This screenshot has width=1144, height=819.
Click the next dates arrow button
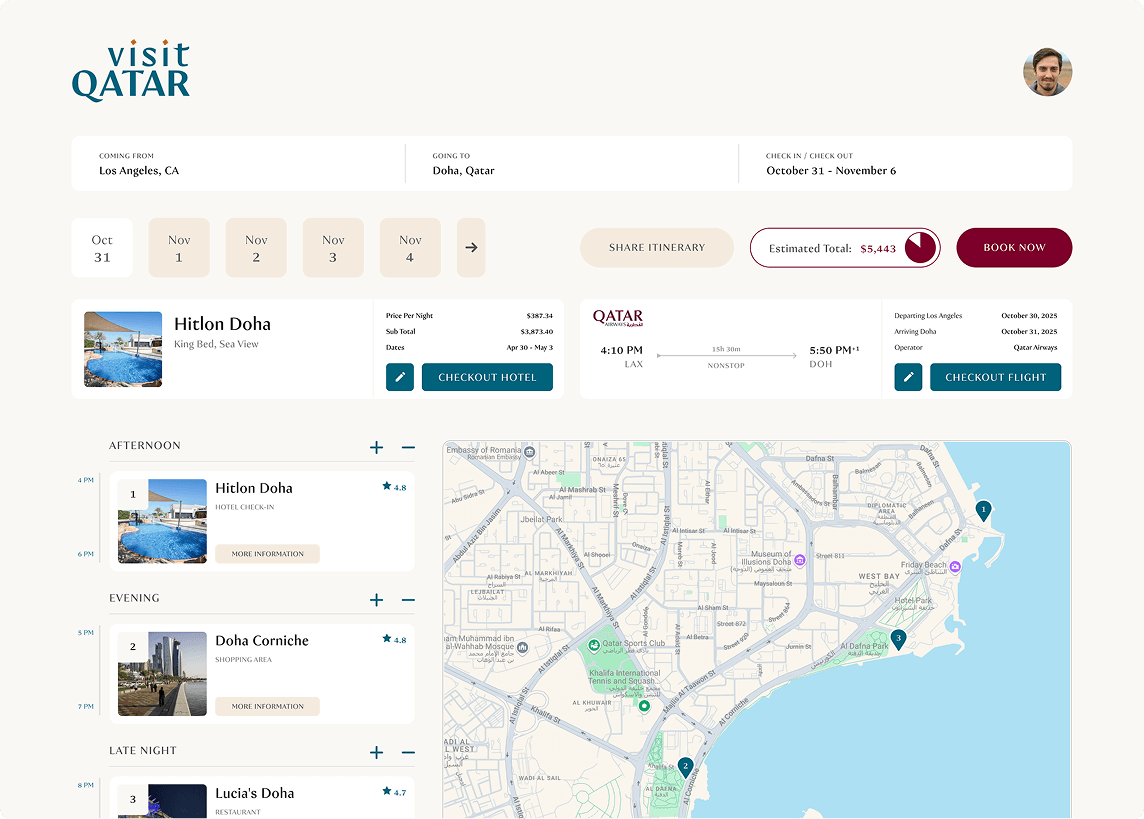click(471, 248)
